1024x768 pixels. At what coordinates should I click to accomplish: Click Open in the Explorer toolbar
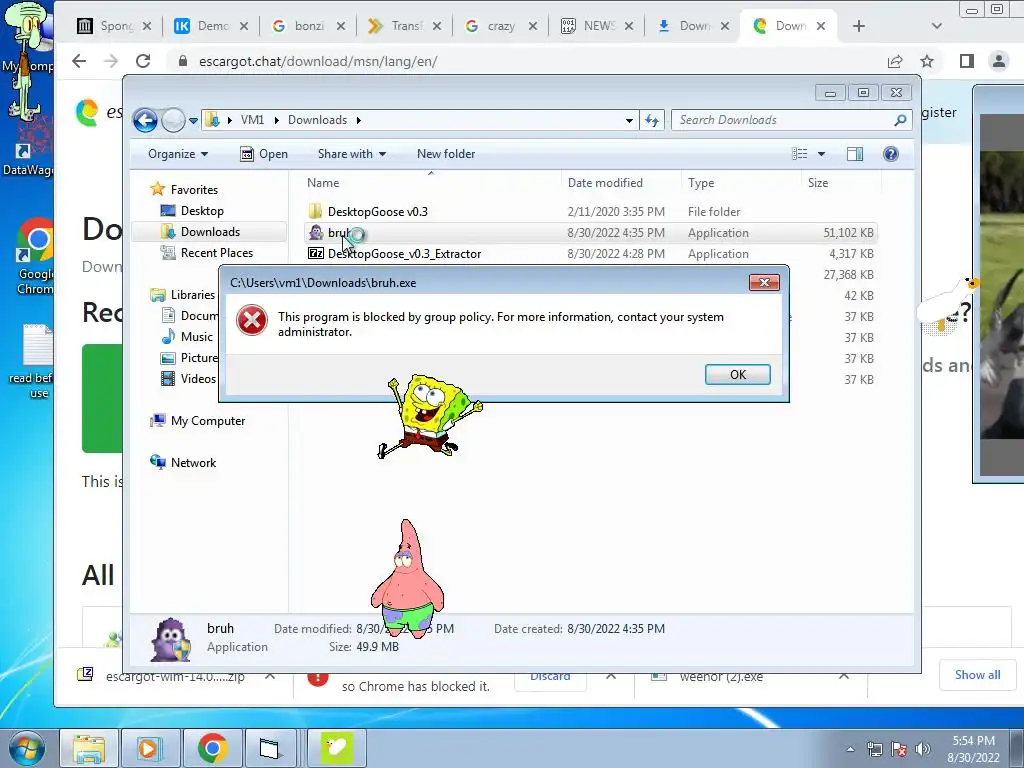pos(264,154)
